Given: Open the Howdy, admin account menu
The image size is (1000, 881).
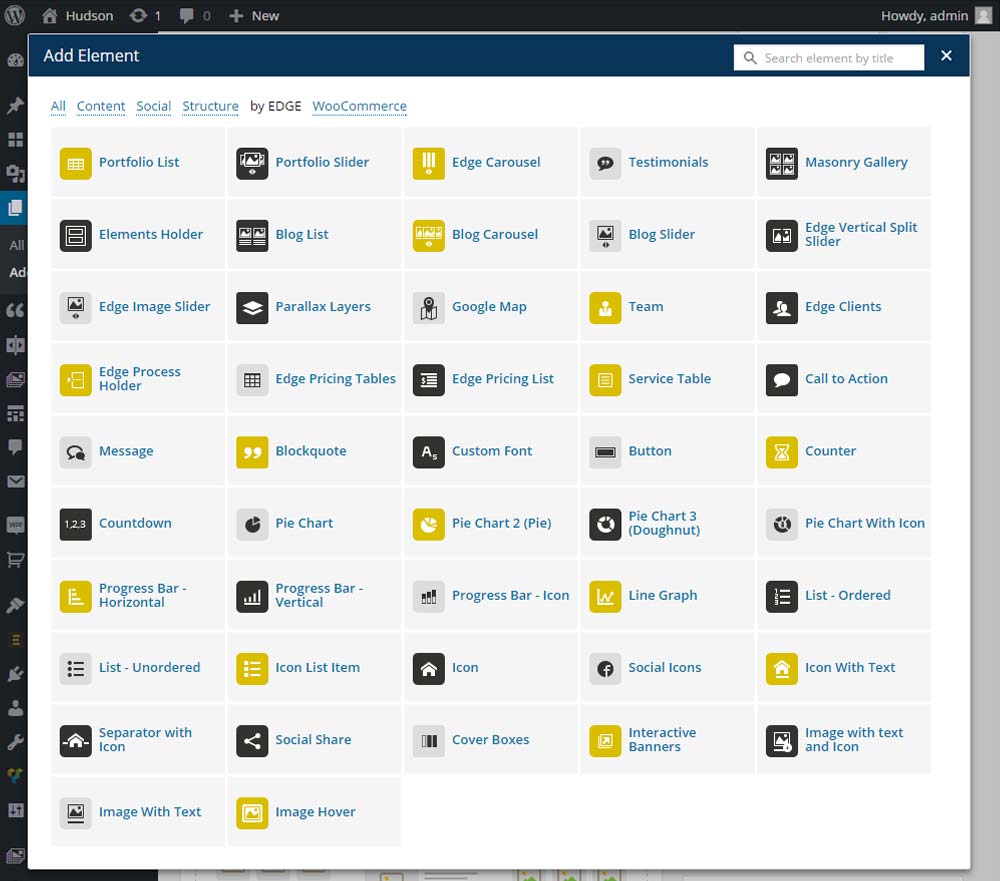Looking at the screenshot, I should (x=936, y=15).
